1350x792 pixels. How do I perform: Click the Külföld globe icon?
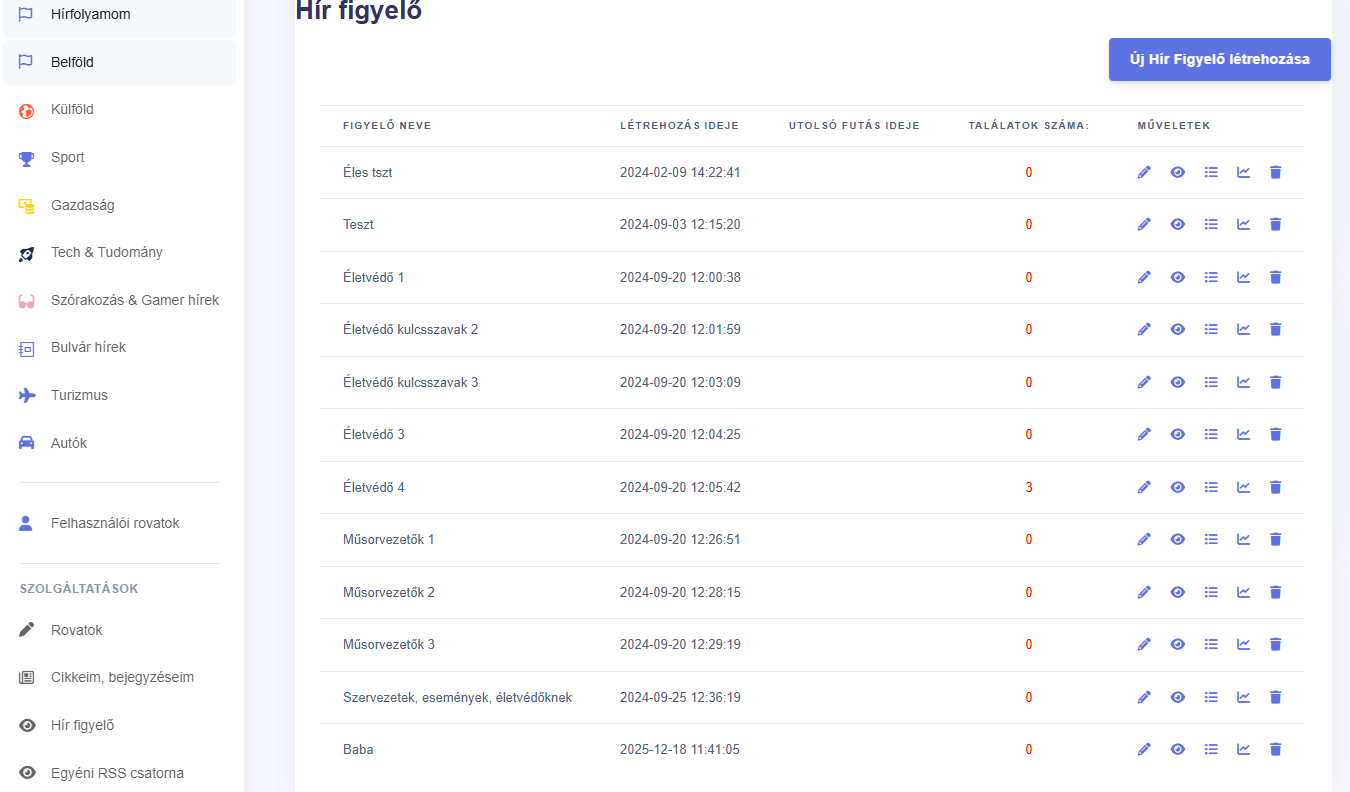[25, 109]
